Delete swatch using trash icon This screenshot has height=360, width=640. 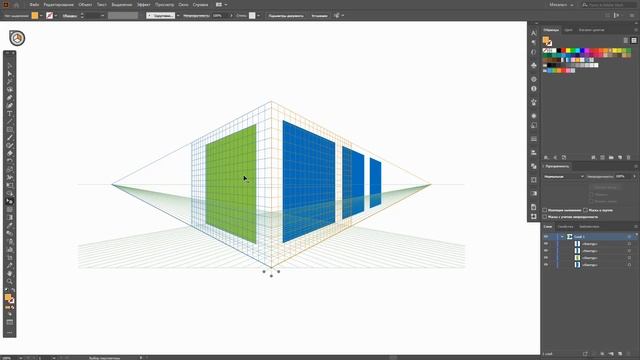tap(629, 158)
